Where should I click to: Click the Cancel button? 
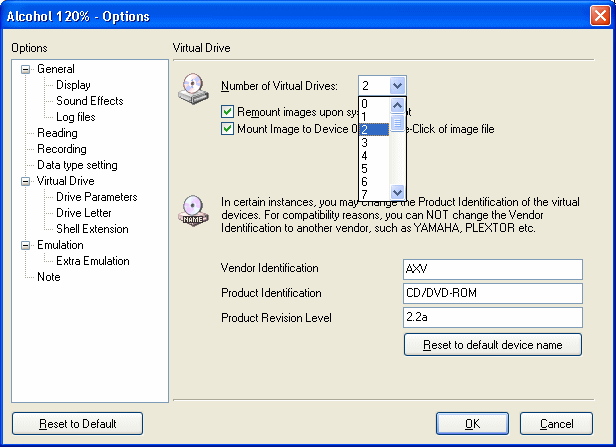(x=556, y=423)
